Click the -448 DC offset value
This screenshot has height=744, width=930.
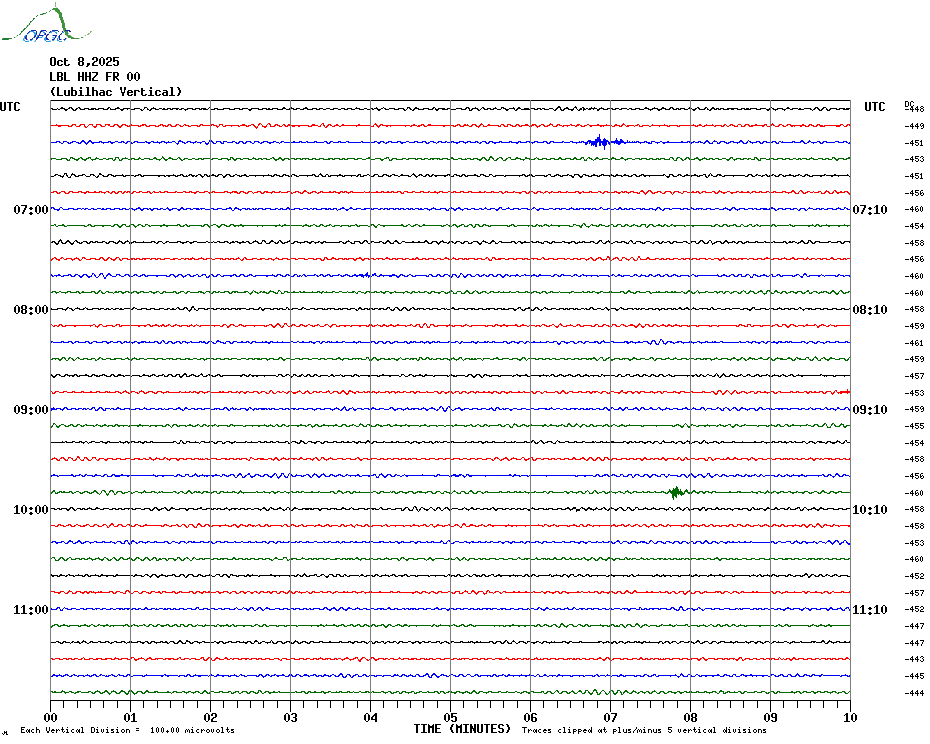(914, 109)
